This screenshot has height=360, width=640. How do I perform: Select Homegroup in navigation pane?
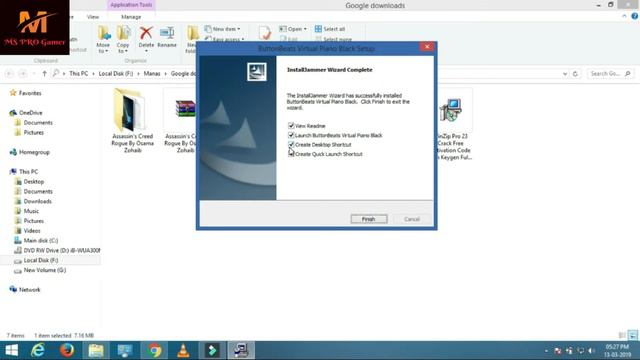point(30,152)
